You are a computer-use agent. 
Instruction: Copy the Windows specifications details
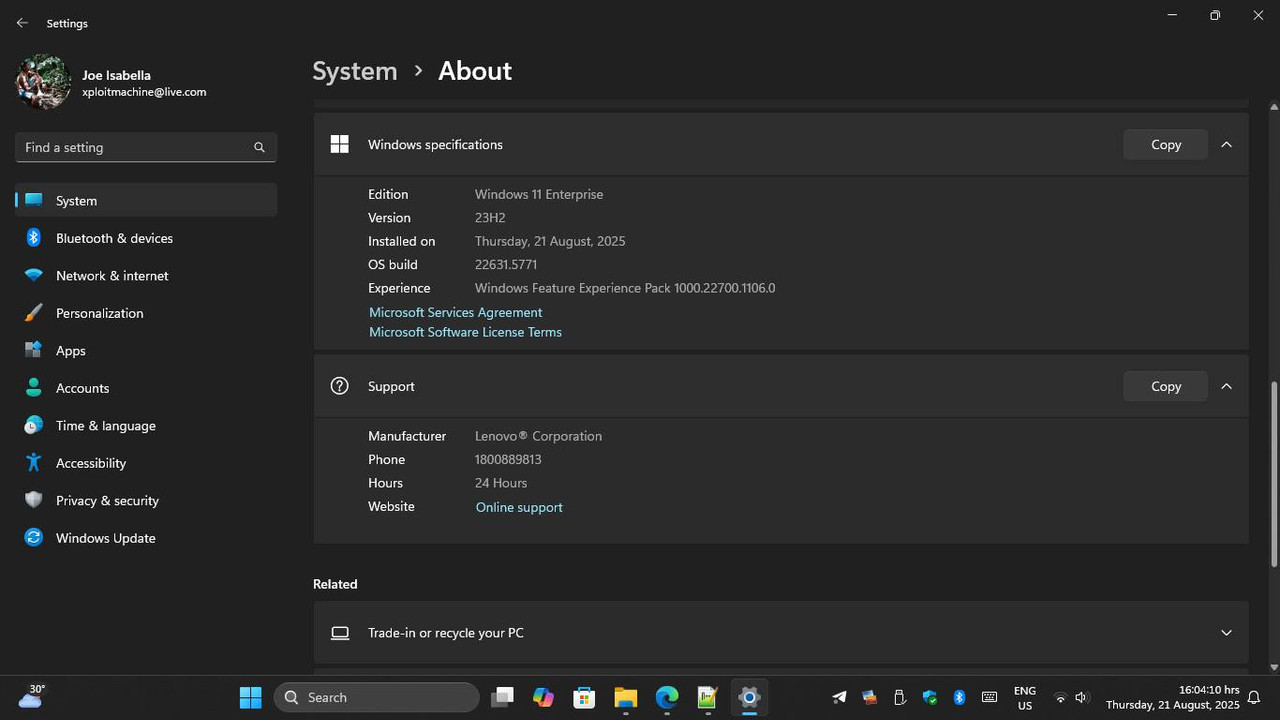tap(1165, 145)
